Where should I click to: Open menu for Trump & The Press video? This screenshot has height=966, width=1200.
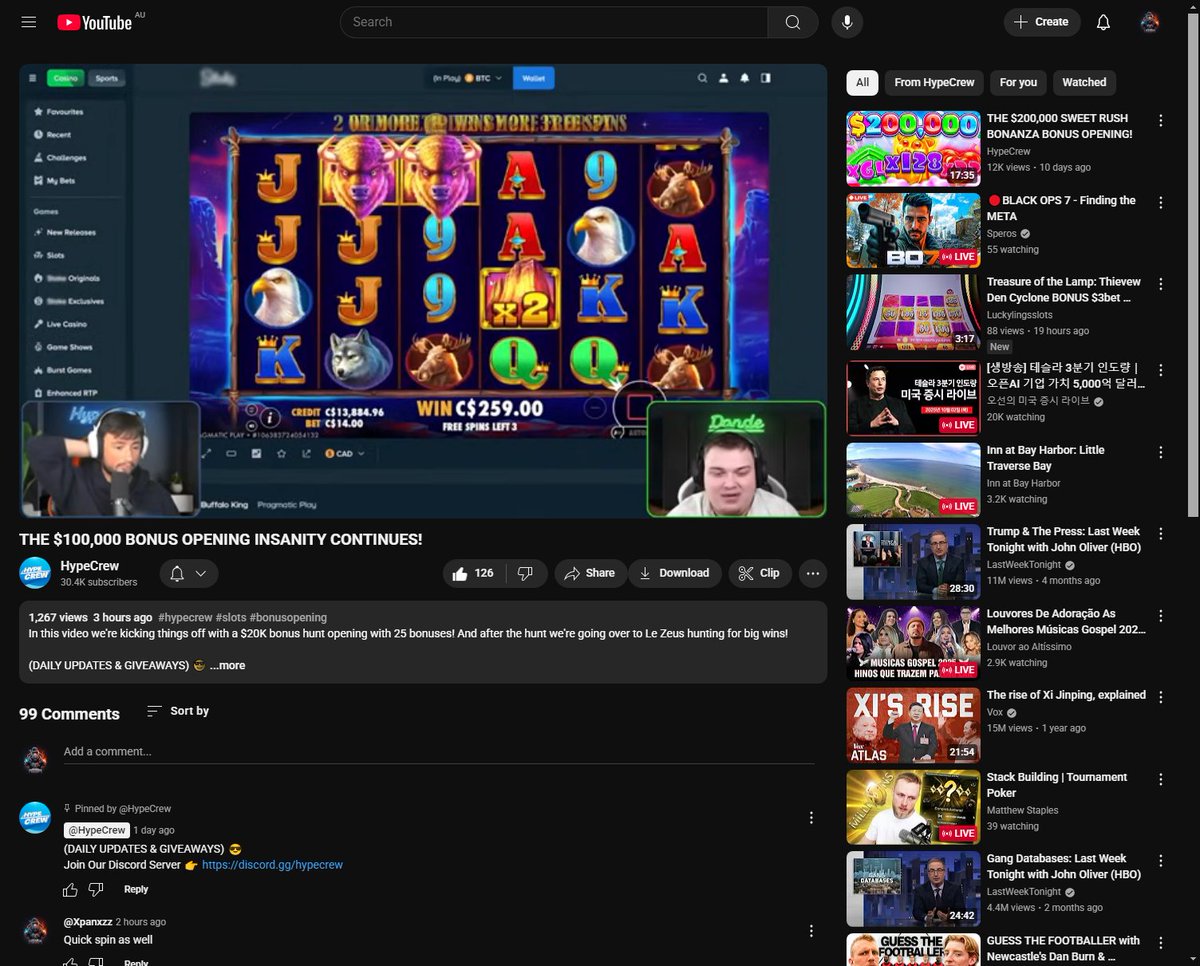pos(1161,534)
